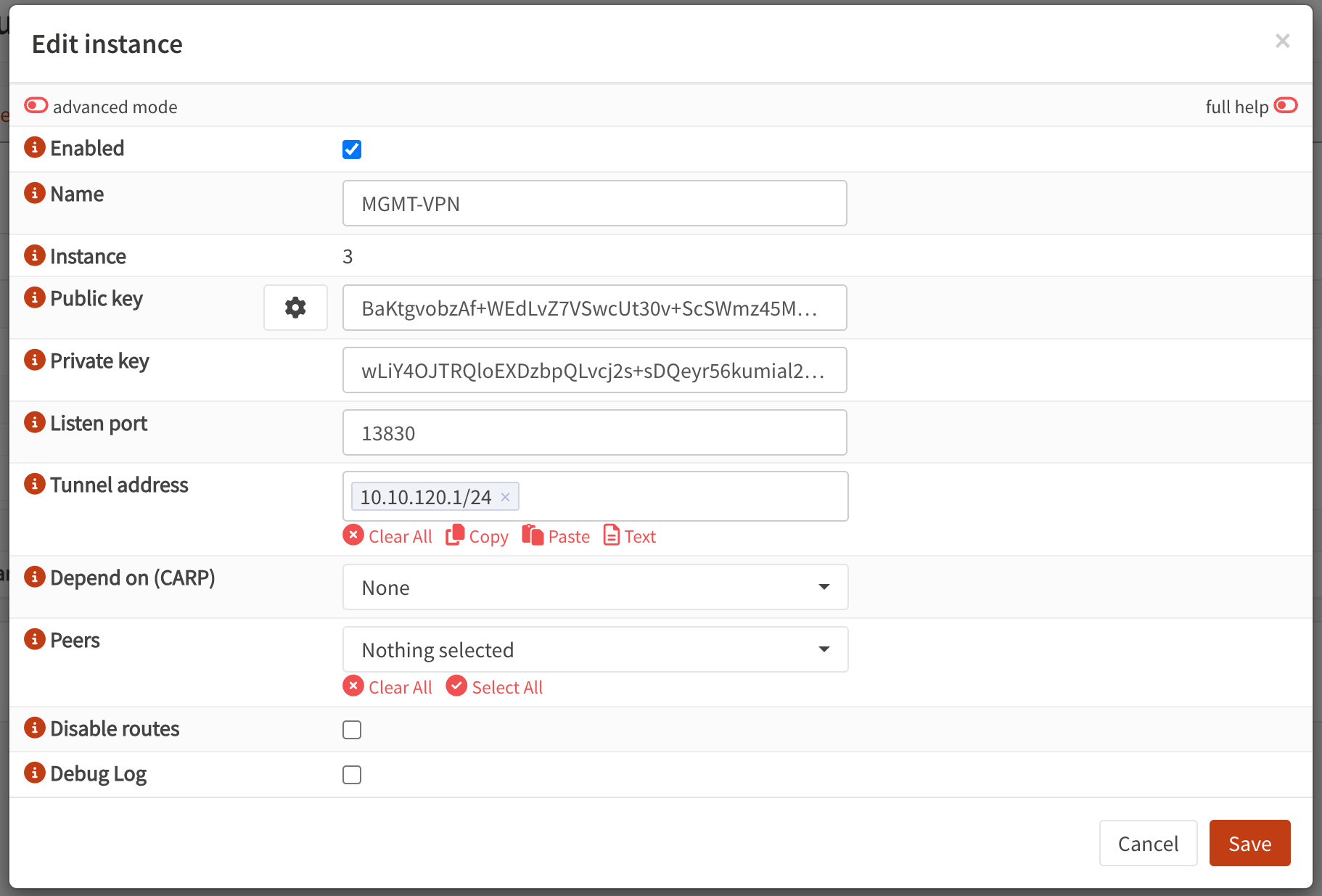Image resolution: width=1322 pixels, height=896 pixels.
Task: Close the Edit instance dialog
Action: [x=1283, y=41]
